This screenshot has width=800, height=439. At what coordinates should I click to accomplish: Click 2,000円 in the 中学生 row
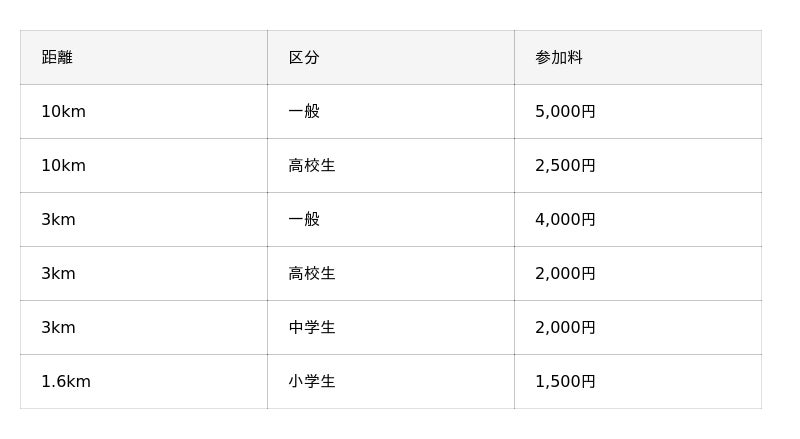point(565,328)
